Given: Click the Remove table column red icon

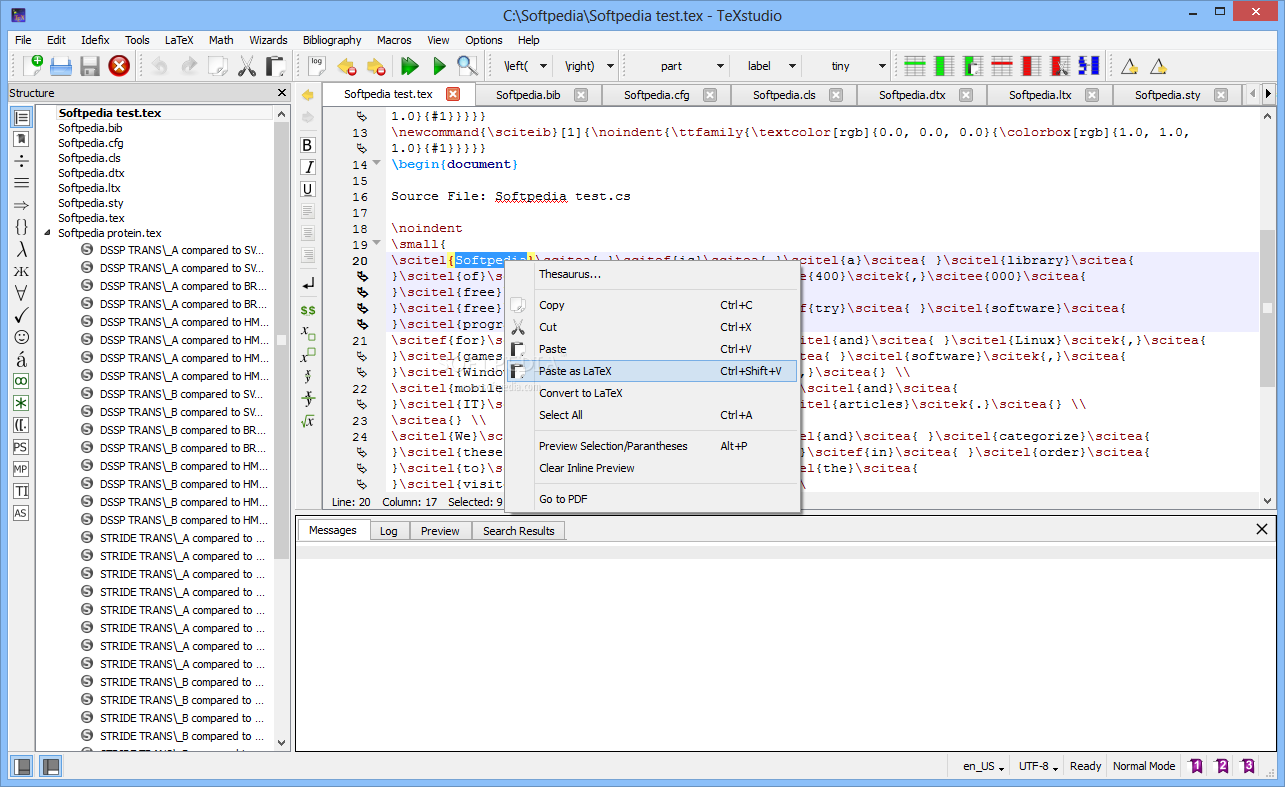Looking at the screenshot, I should point(1031,66).
